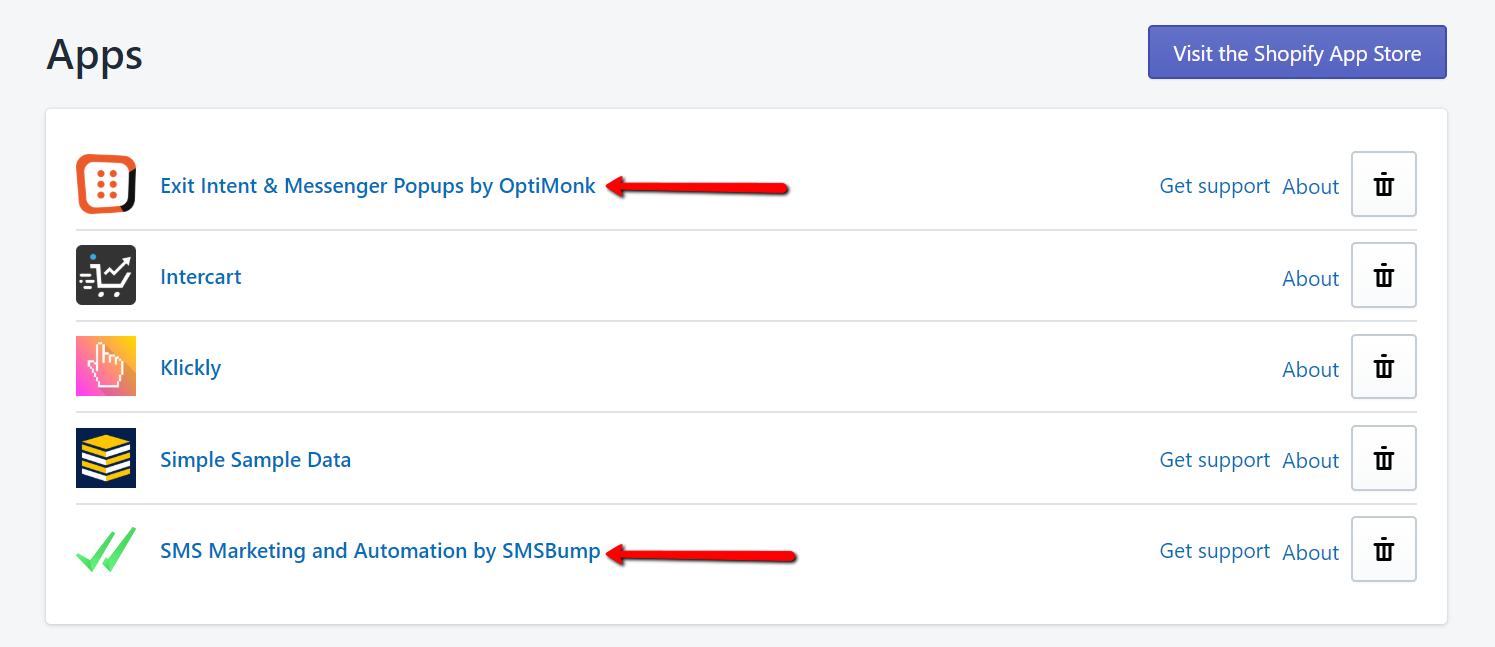Open the Intercart app link
1495x647 pixels.
201,277
